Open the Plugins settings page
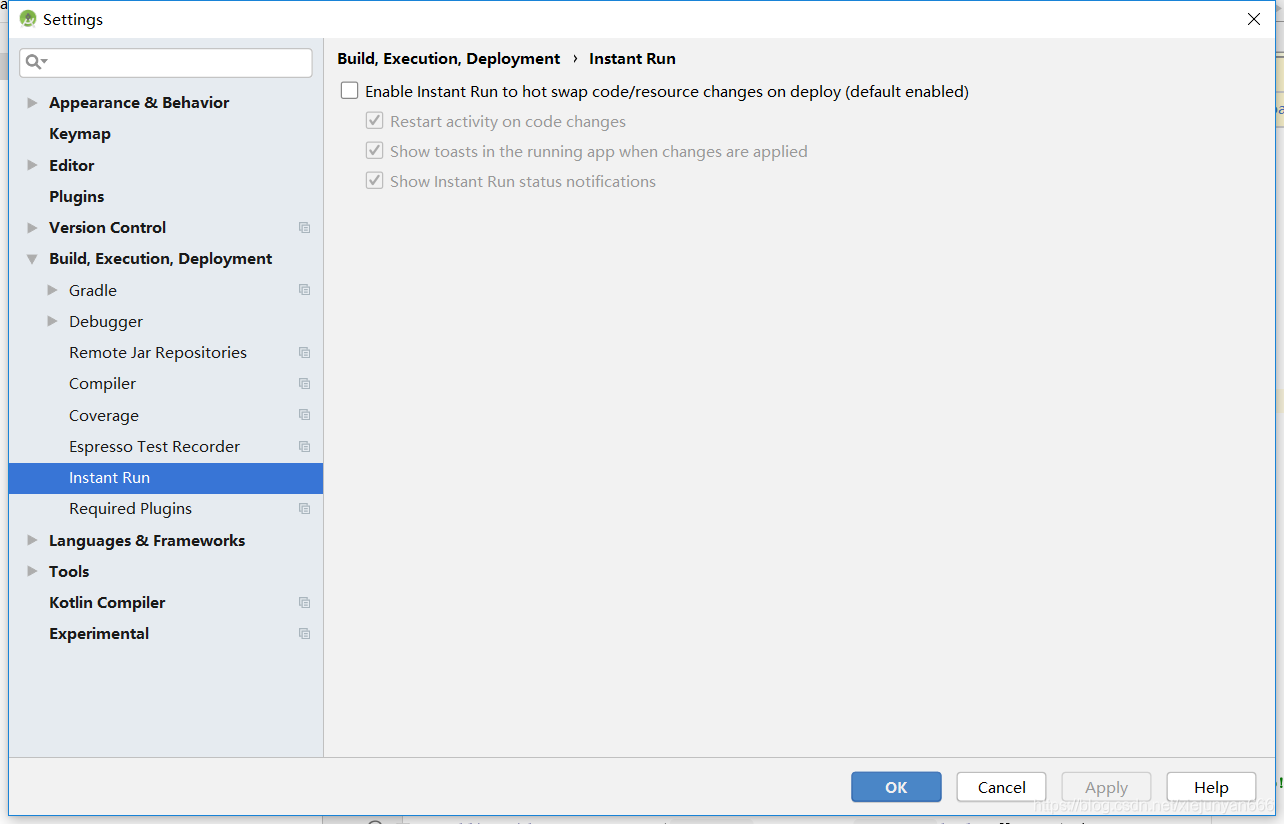This screenshot has width=1284, height=824. tap(77, 197)
